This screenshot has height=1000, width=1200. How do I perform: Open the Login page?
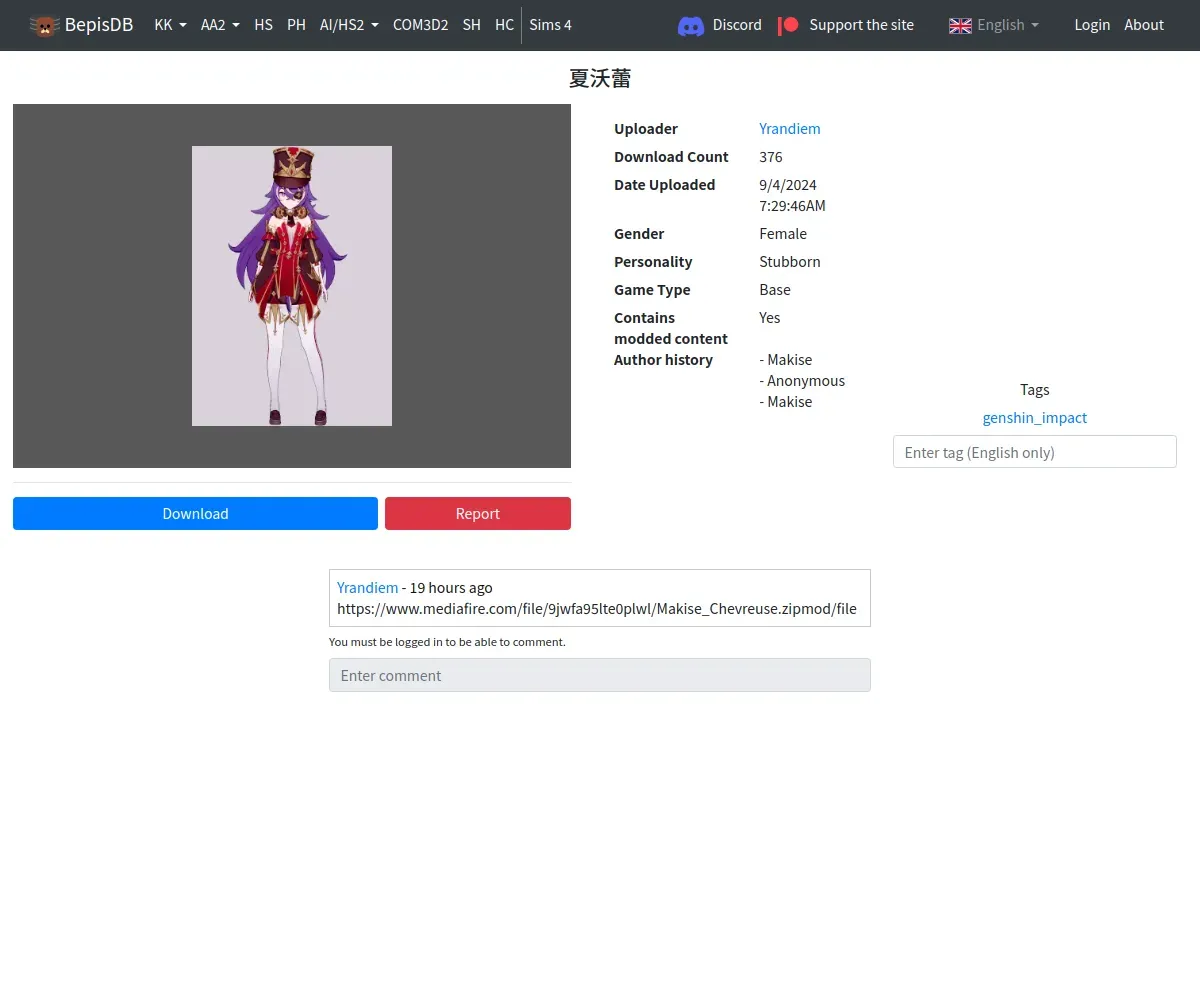[x=1092, y=25]
